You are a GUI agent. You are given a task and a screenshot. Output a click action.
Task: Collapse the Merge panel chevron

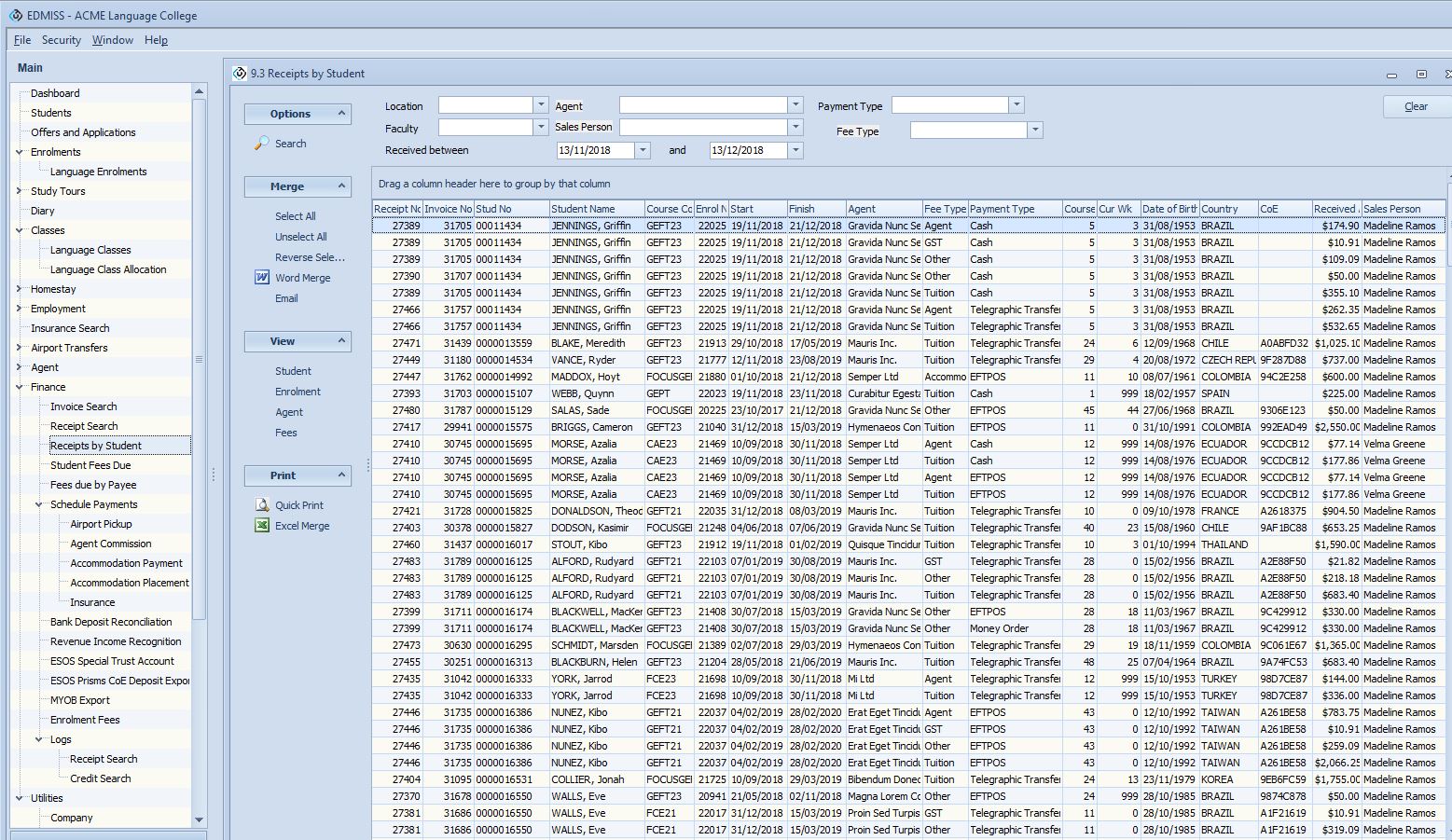click(x=341, y=186)
